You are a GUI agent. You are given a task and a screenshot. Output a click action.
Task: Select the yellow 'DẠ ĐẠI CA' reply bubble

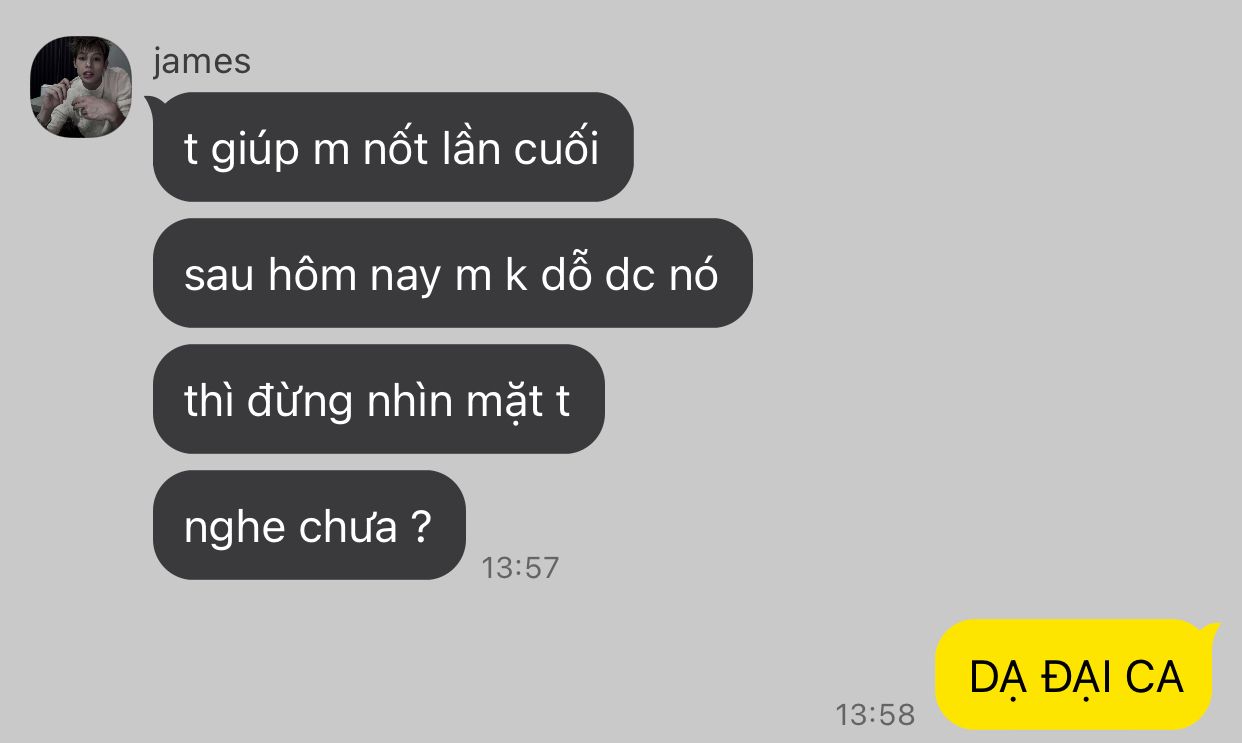tap(1074, 675)
